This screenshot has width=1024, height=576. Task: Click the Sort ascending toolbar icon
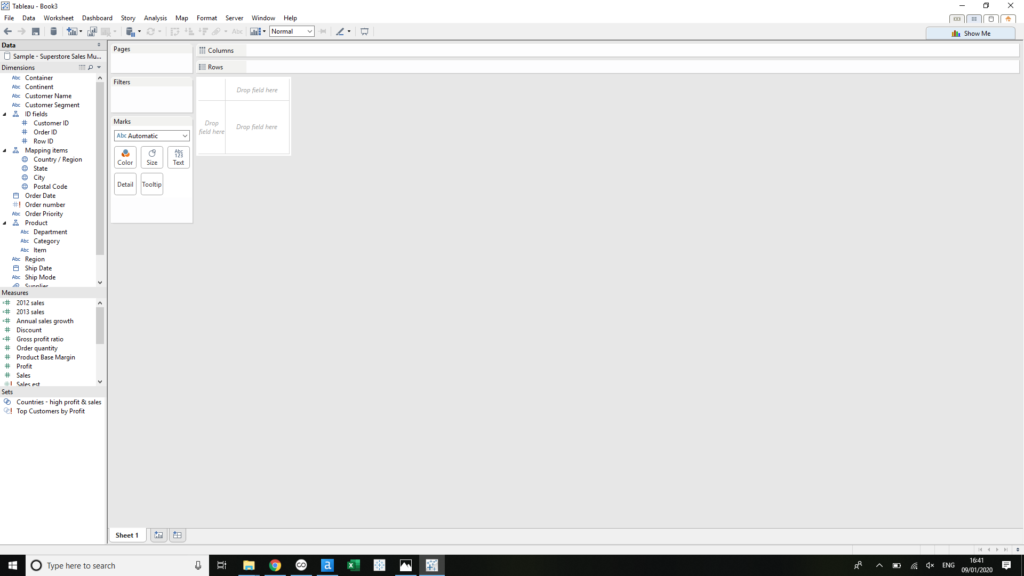click(x=189, y=31)
